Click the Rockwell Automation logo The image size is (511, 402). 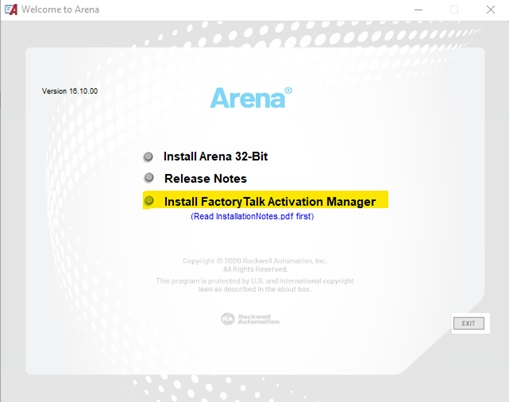(x=250, y=319)
